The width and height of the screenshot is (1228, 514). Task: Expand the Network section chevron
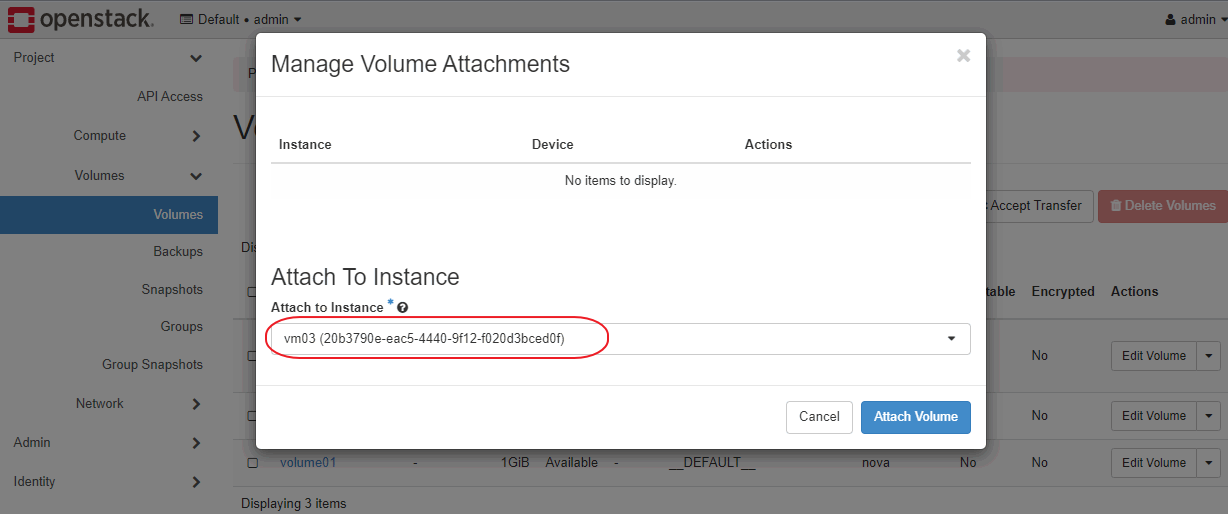click(x=196, y=404)
